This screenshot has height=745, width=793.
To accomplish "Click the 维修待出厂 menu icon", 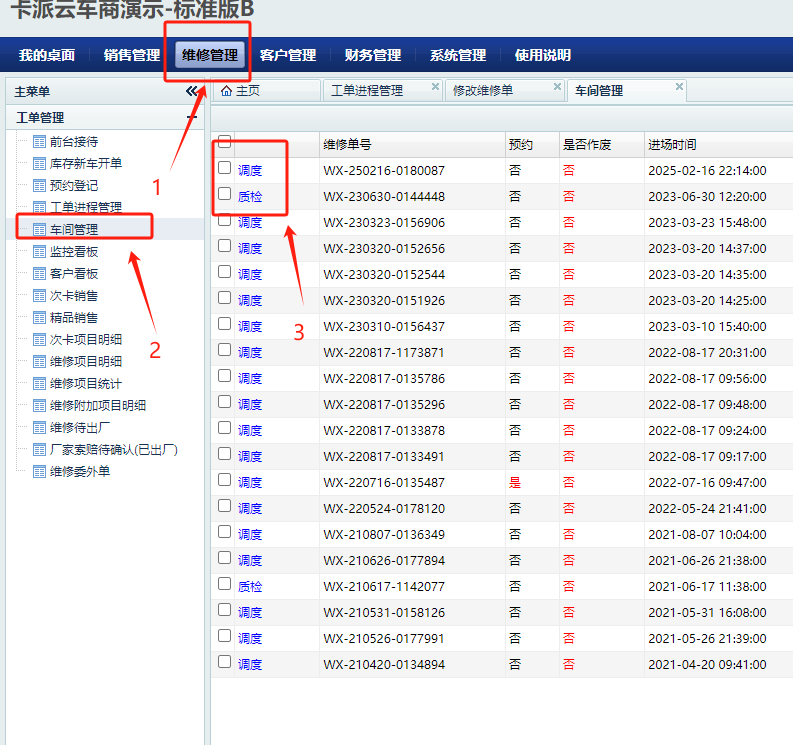I will [x=39, y=428].
